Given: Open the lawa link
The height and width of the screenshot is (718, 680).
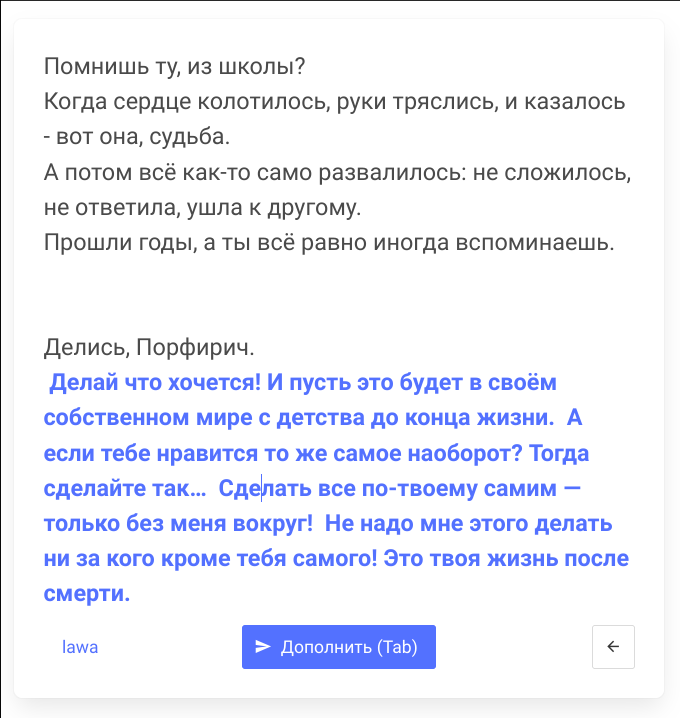Looking at the screenshot, I should click(x=80, y=647).
